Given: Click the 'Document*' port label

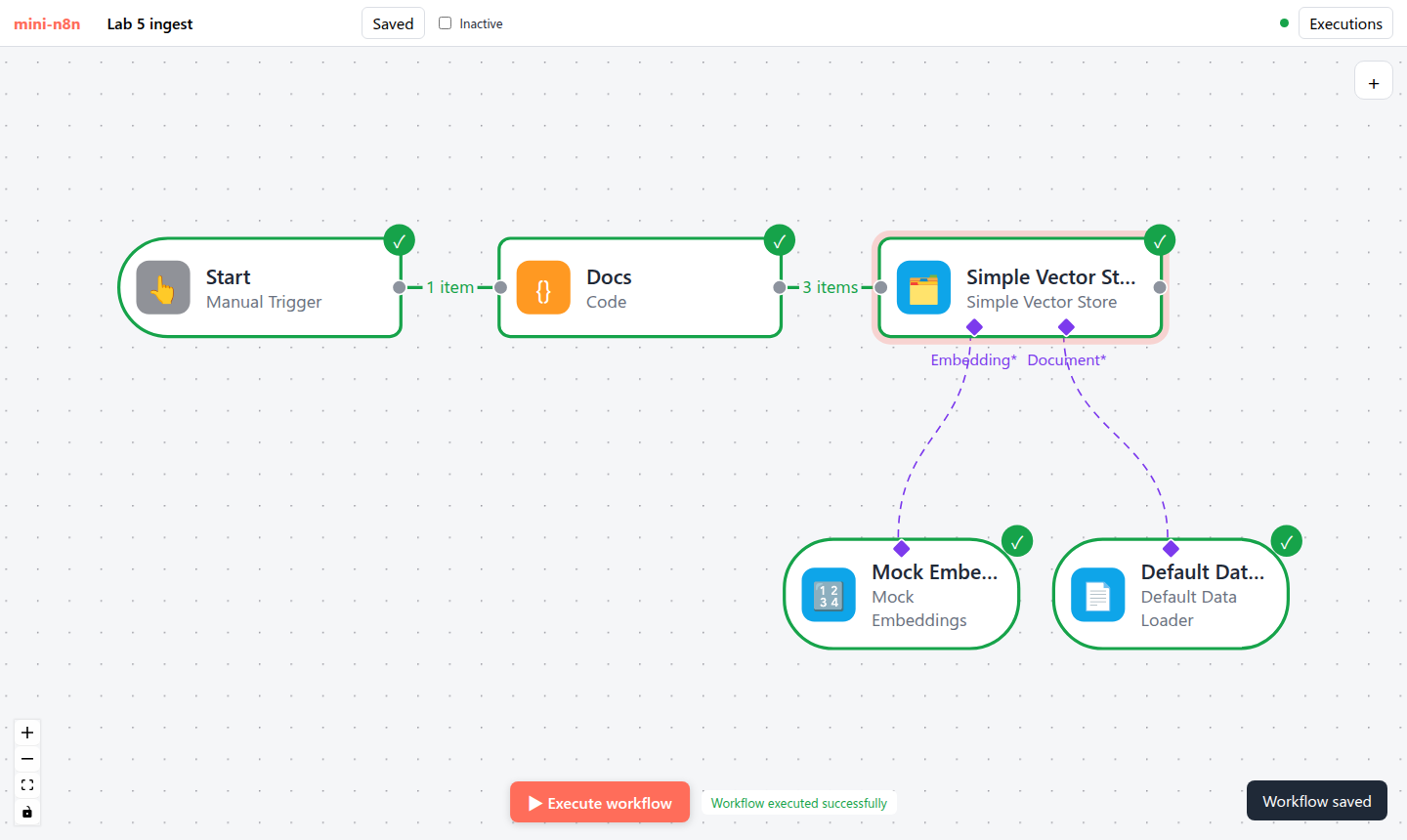Looking at the screenshot, I should (1067, 360).
